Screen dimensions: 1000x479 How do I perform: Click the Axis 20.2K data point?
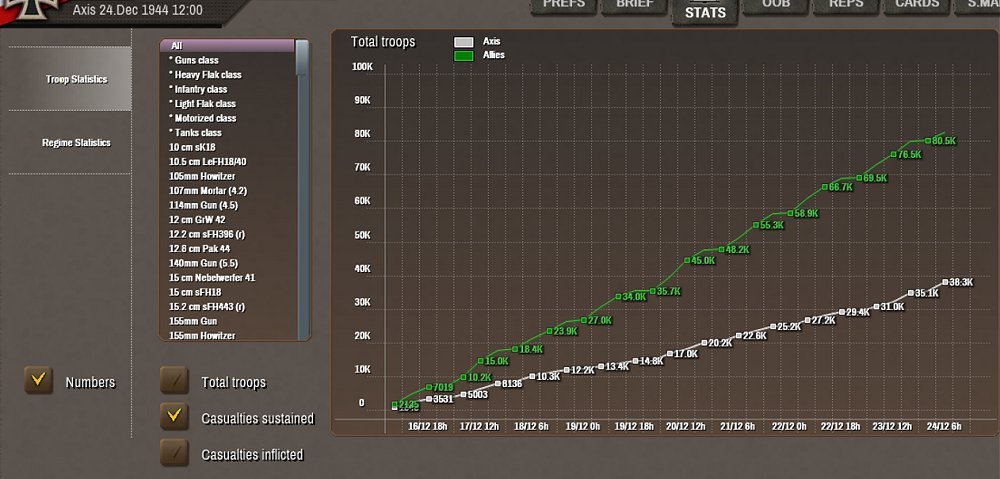point(704,343)
